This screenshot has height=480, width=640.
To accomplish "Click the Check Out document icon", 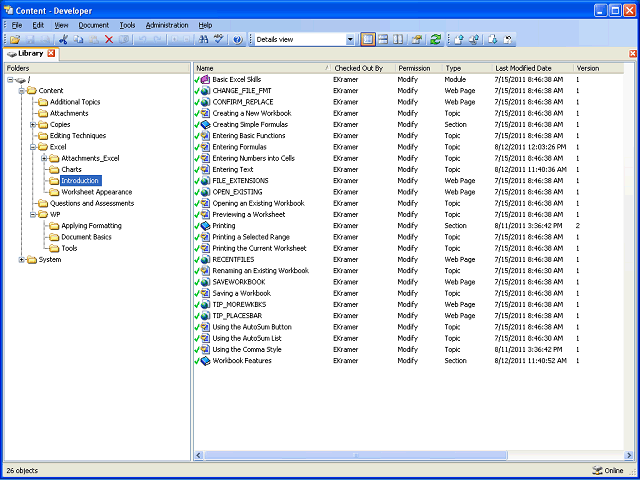I will point(493,40).
